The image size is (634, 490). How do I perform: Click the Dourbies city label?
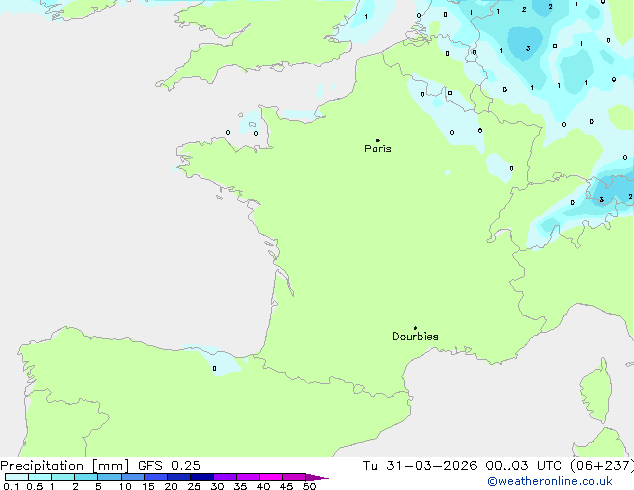[x=415, y=336]
